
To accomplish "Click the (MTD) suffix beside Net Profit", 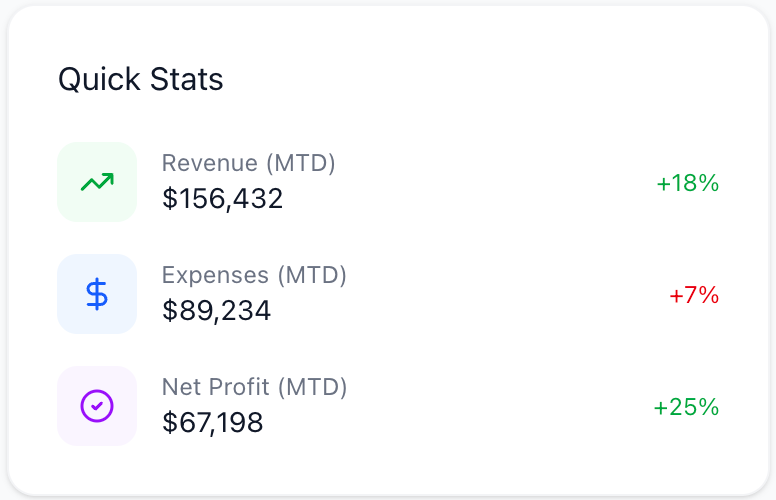I will click(312, 387).
